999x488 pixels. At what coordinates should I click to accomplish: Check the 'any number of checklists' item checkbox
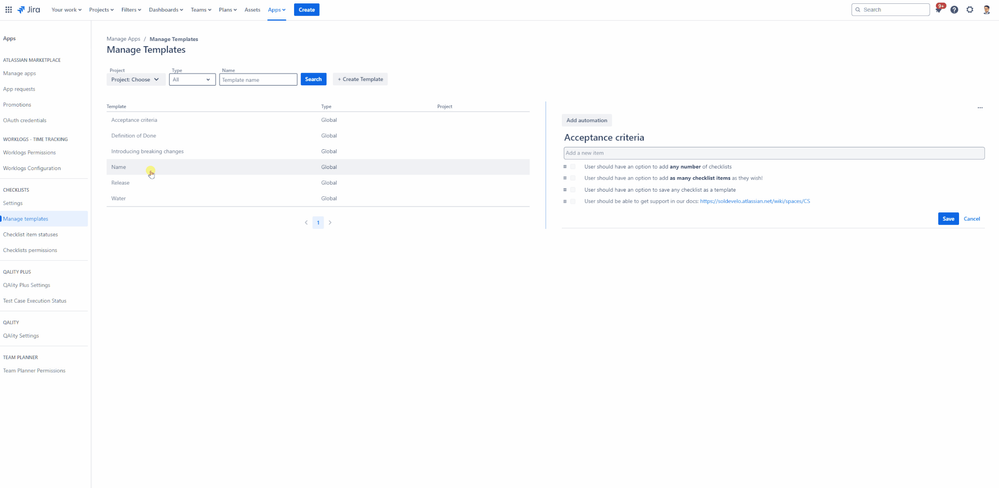[x=573, y=166]
